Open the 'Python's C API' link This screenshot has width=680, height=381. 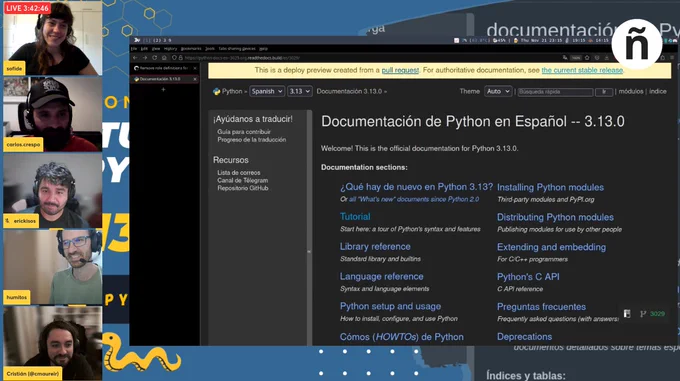[528, 277]
